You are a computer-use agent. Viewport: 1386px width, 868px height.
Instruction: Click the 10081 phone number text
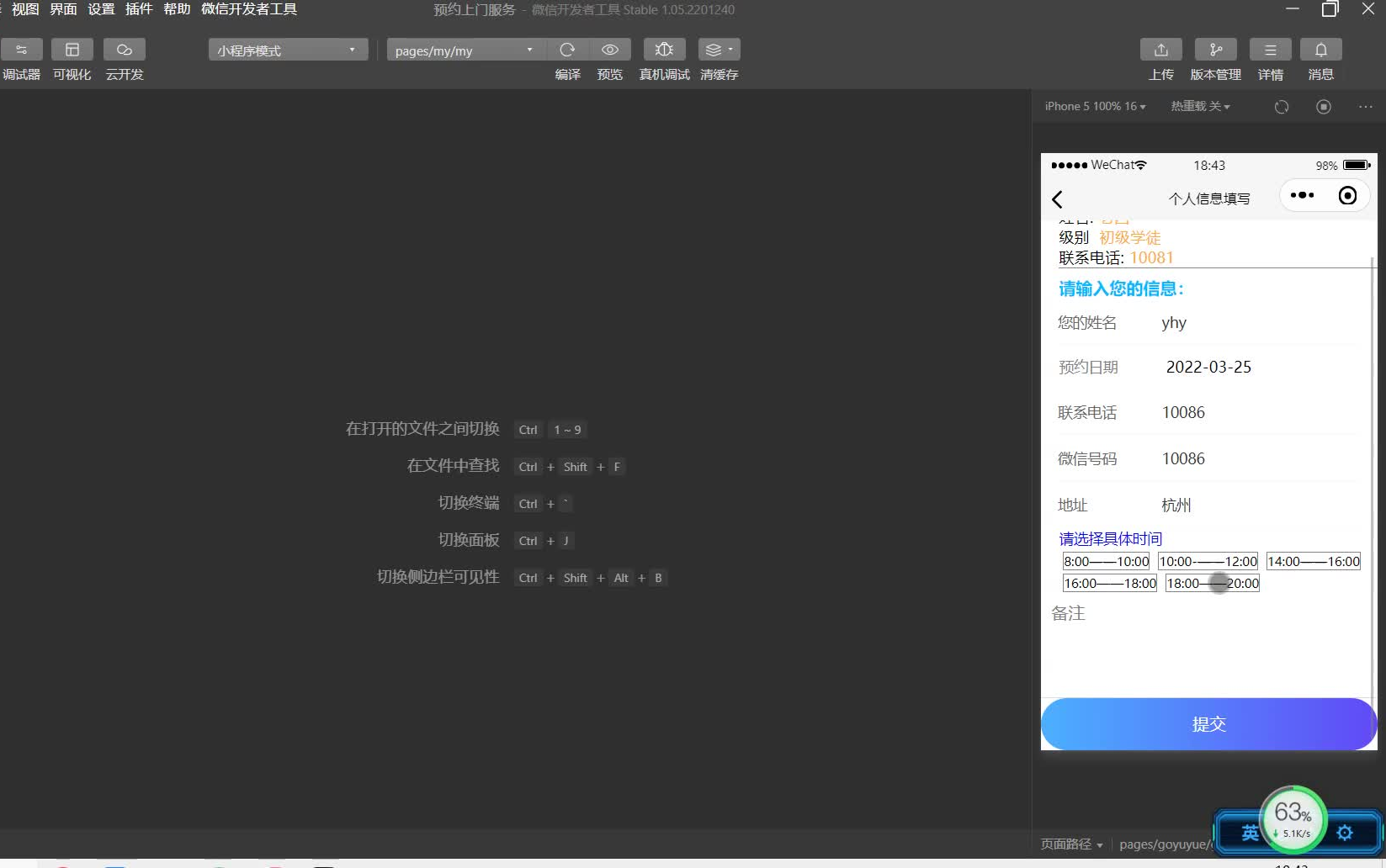[x=1151, y=258]
